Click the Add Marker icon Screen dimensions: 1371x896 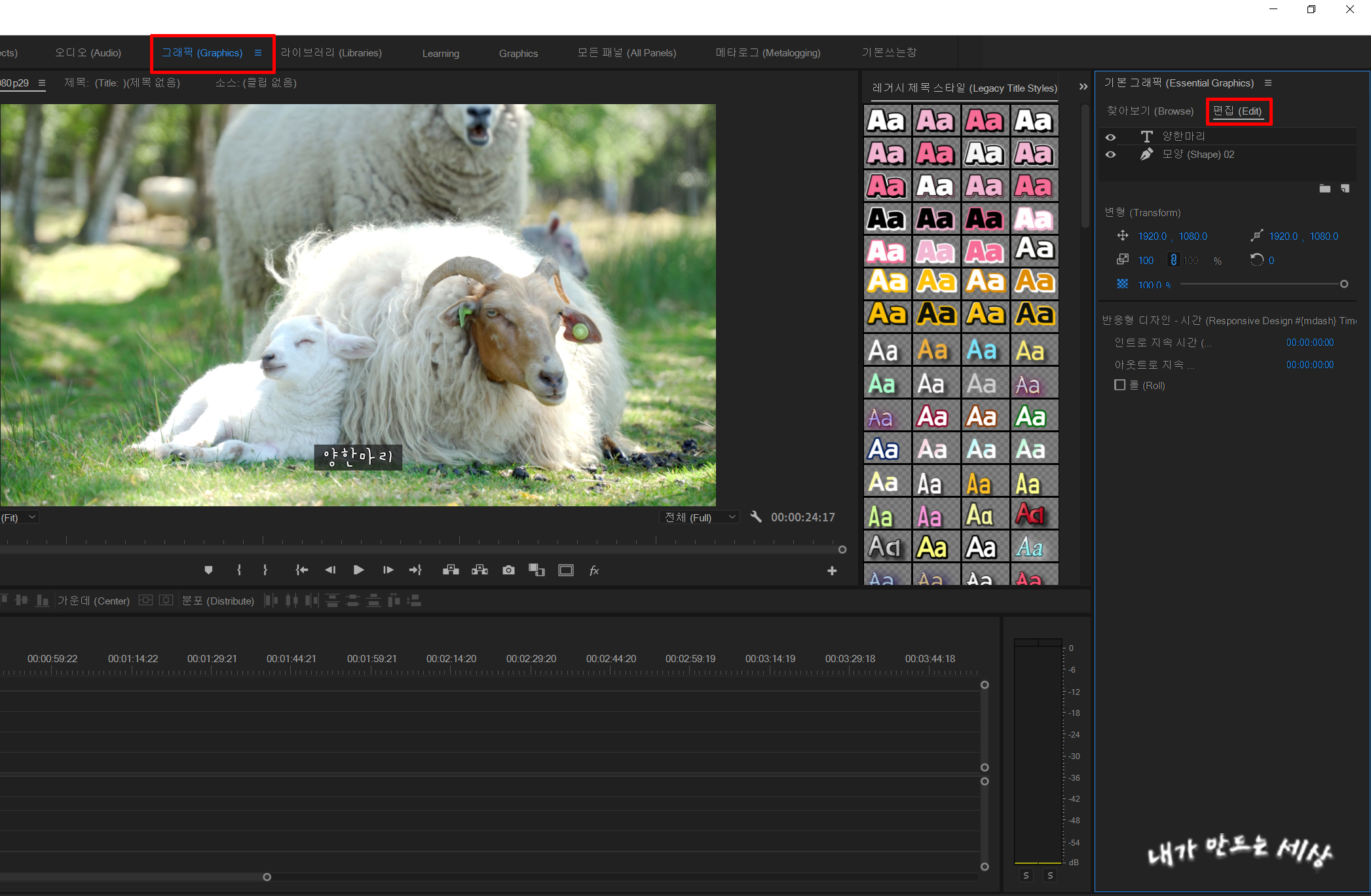208,570
